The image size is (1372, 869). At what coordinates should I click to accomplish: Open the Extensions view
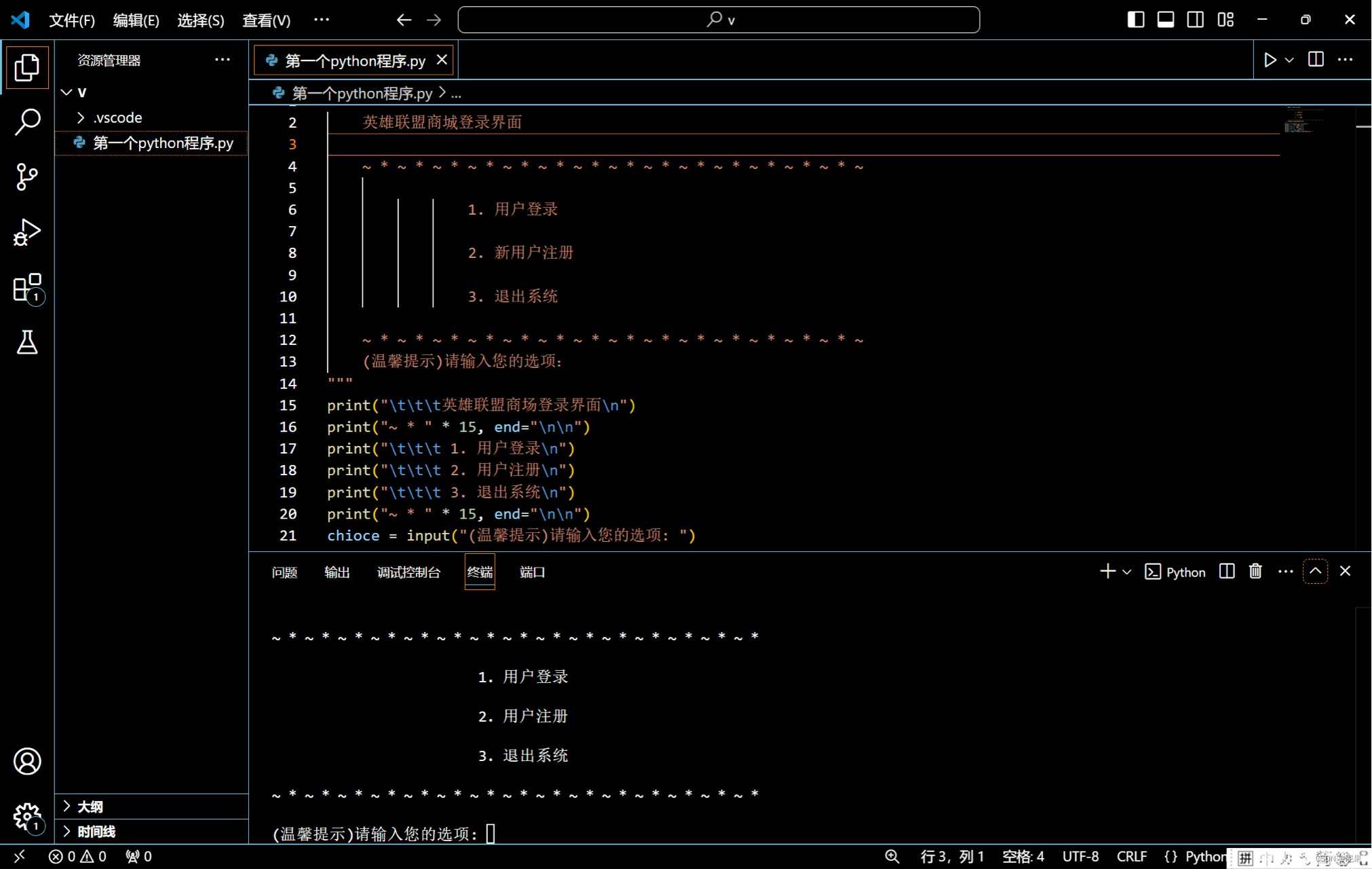pos(27,288)
